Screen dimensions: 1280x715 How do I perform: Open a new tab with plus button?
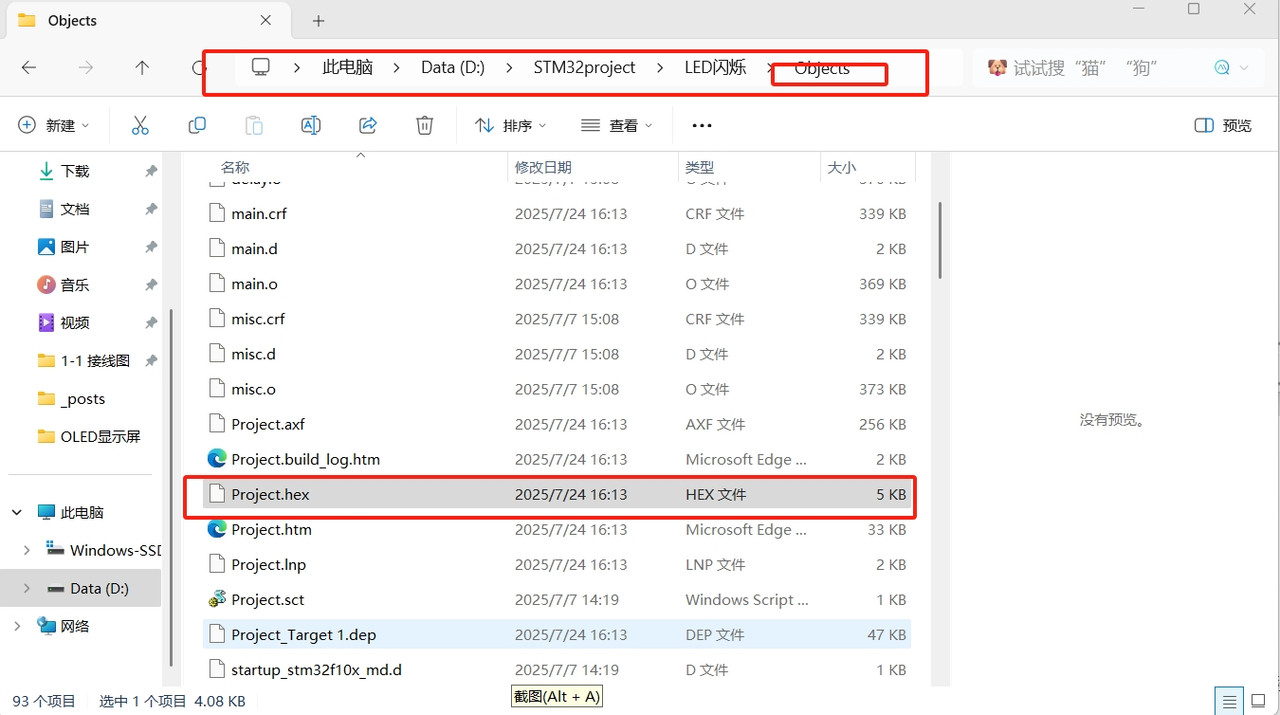tap(318, 20)
